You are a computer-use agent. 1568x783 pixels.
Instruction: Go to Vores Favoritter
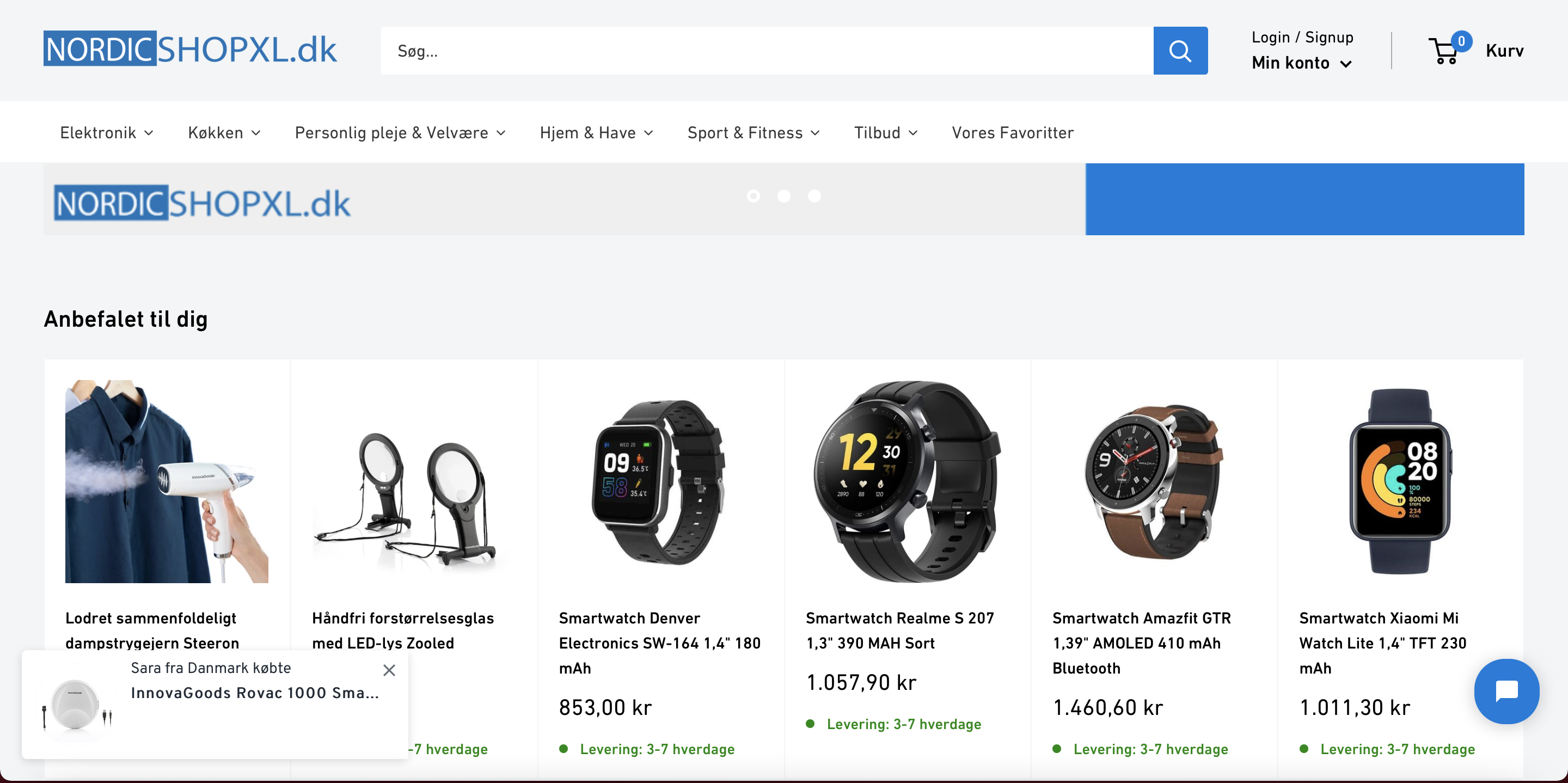(x=1012, y=133)
